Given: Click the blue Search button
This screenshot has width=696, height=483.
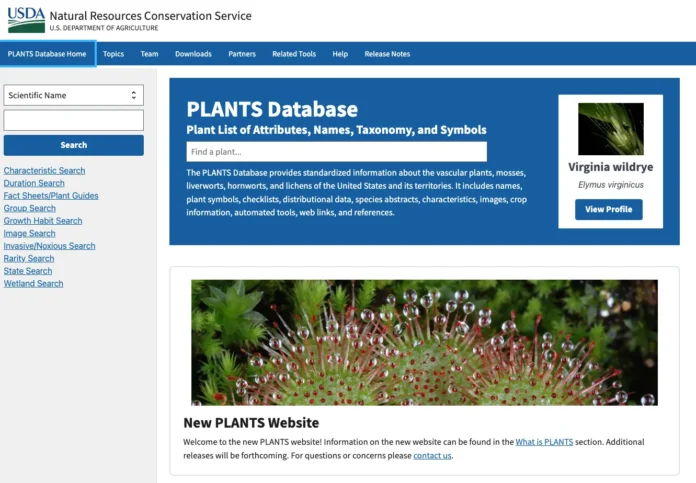Looking at the screenshot, I should point(74,145).
